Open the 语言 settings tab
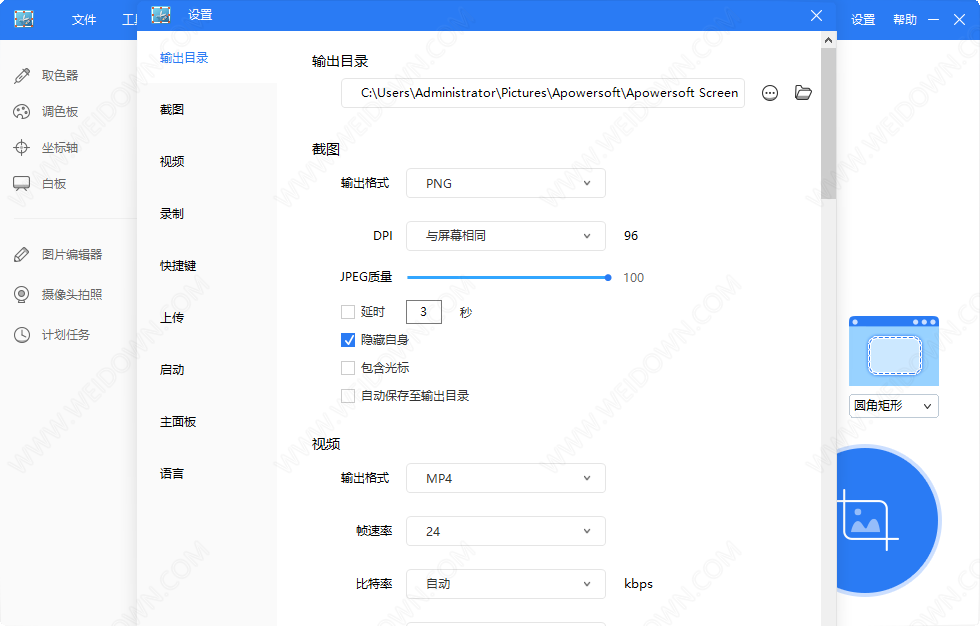The width and height of the screenshot is (980, 626). 172,474
